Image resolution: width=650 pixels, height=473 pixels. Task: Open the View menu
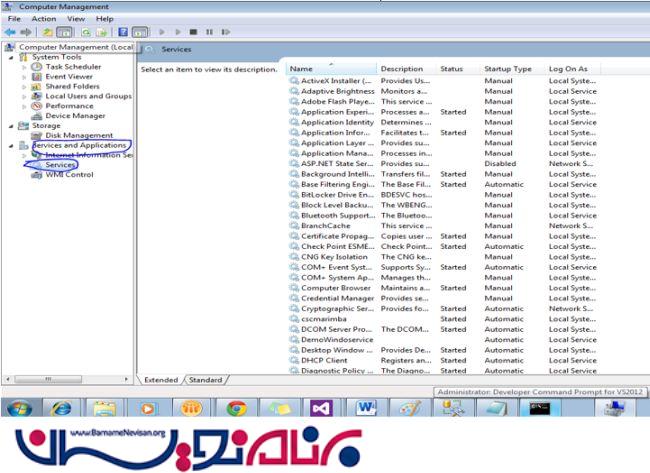coord(76,18)
